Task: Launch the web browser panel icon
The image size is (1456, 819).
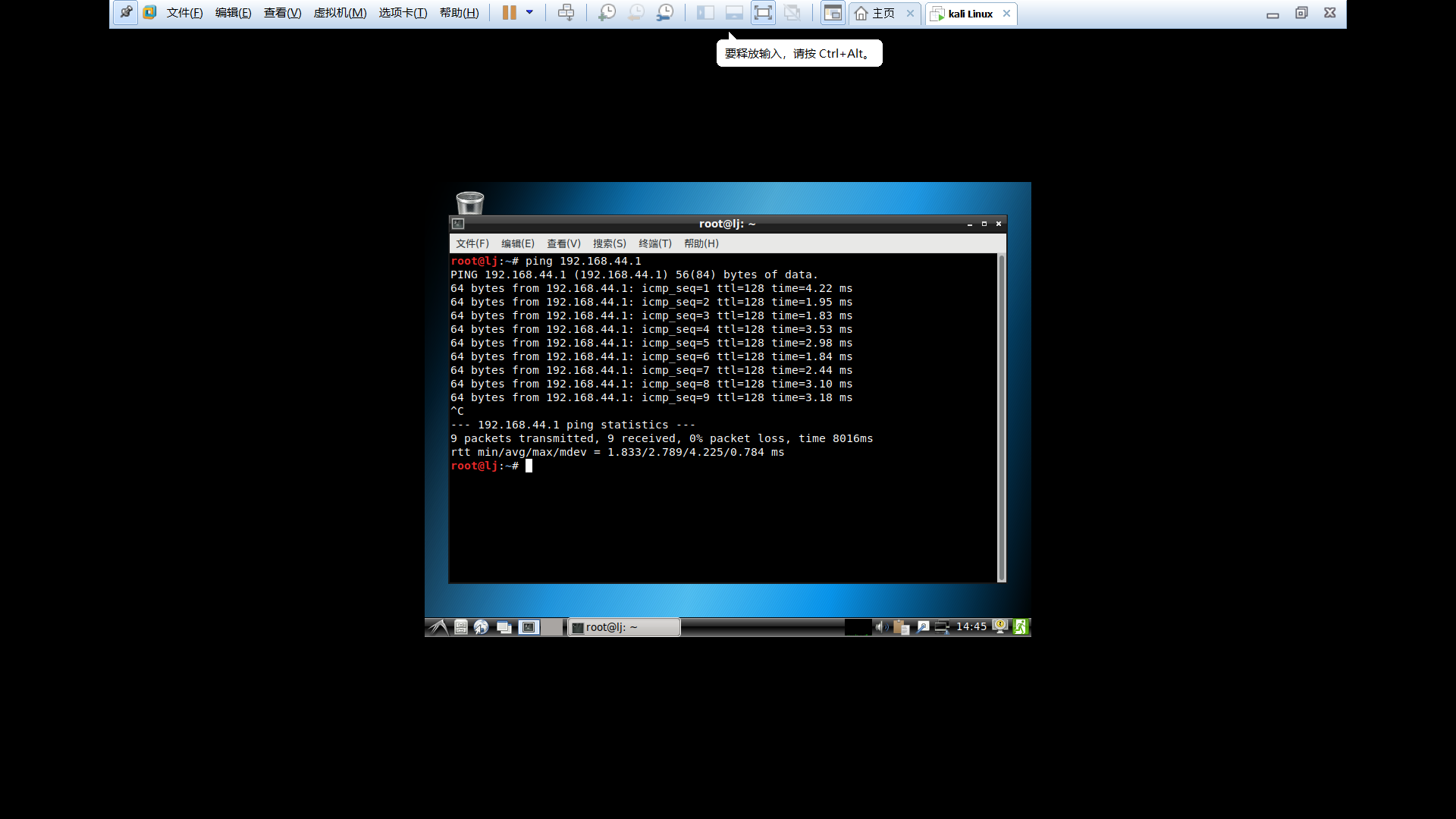Action: point(481,627)
